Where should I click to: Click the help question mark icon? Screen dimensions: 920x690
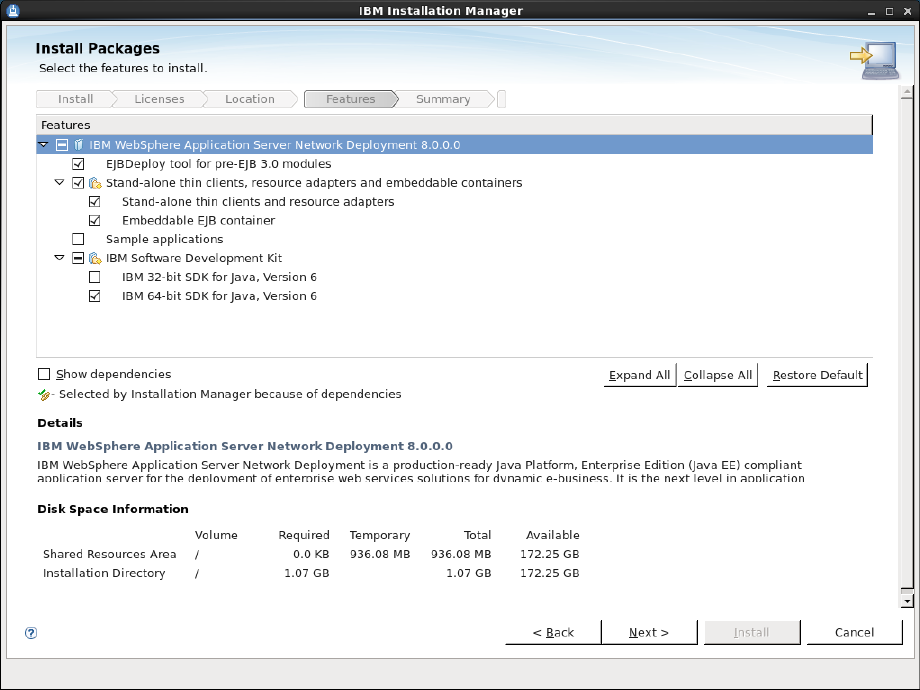click(x=31, y=632)
